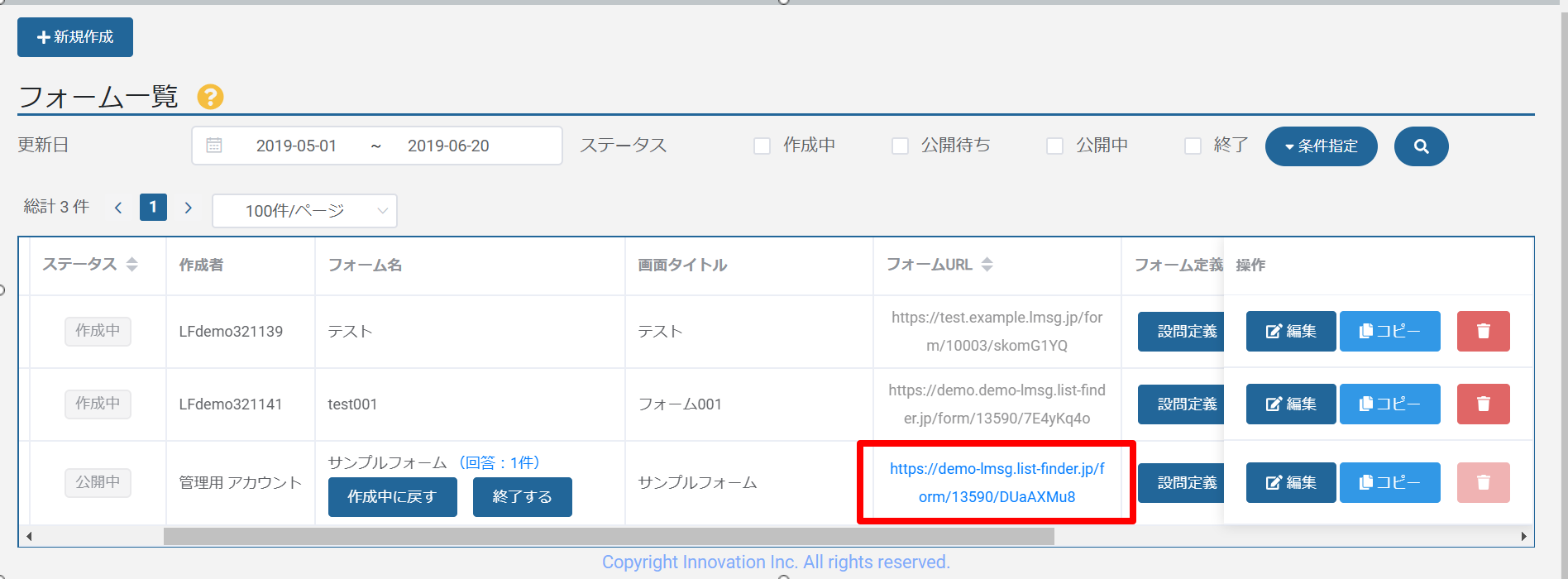Go to next page arrow

coord(189,208)
